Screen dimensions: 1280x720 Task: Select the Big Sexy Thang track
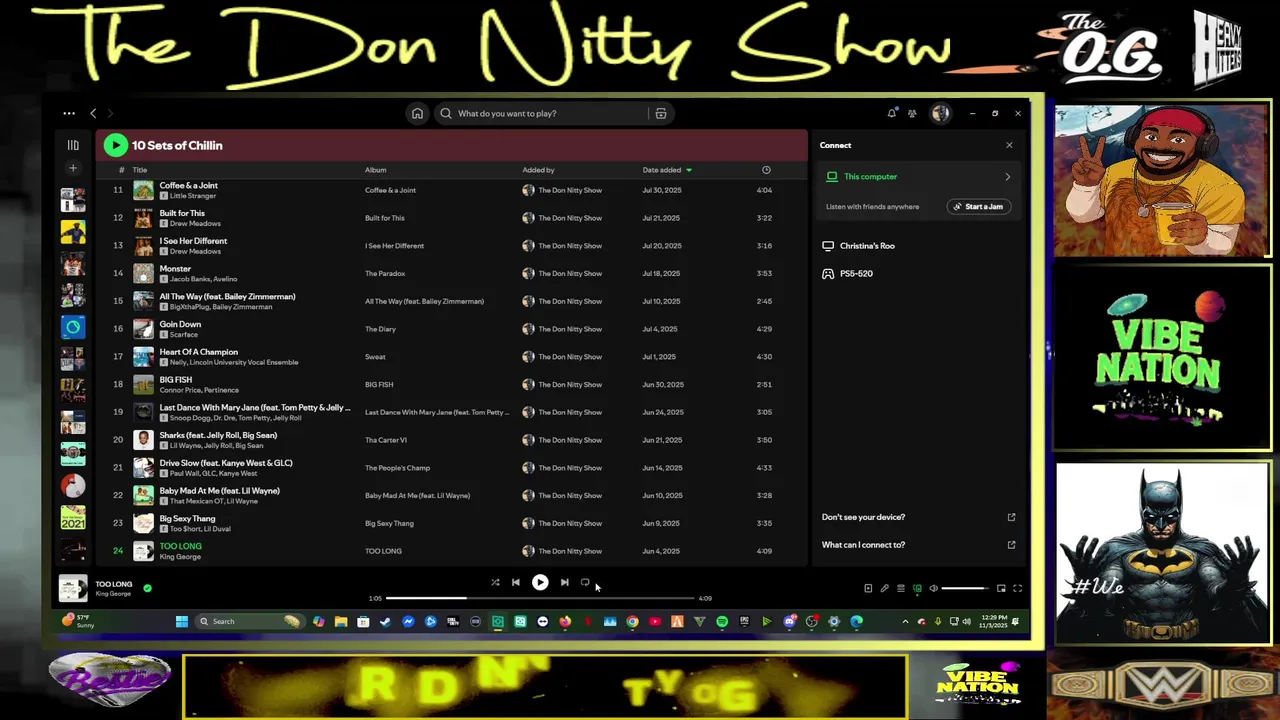point(187,518)
